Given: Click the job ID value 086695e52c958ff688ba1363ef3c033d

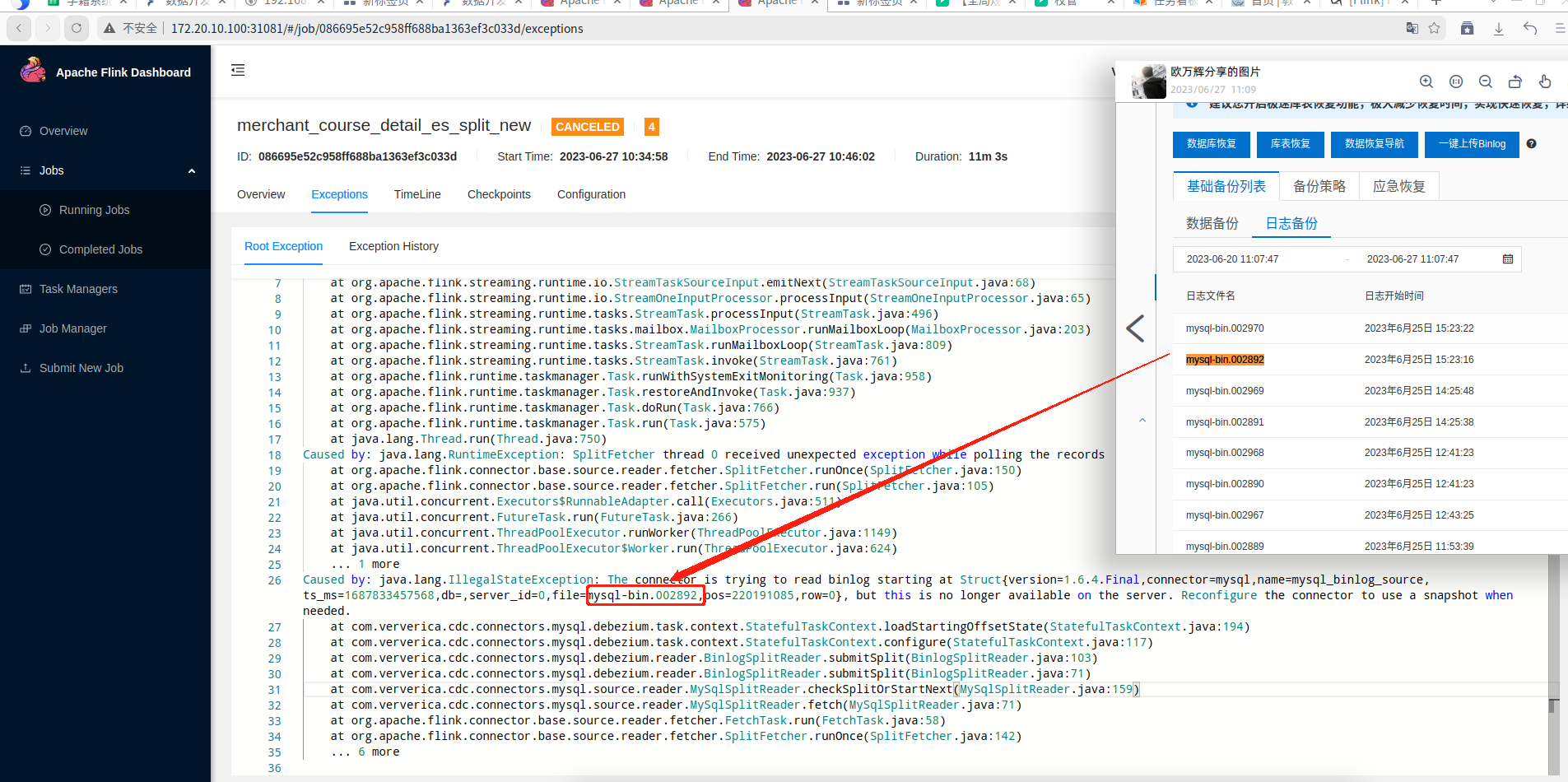Looking at the screenshot, I should pos(357,156).
